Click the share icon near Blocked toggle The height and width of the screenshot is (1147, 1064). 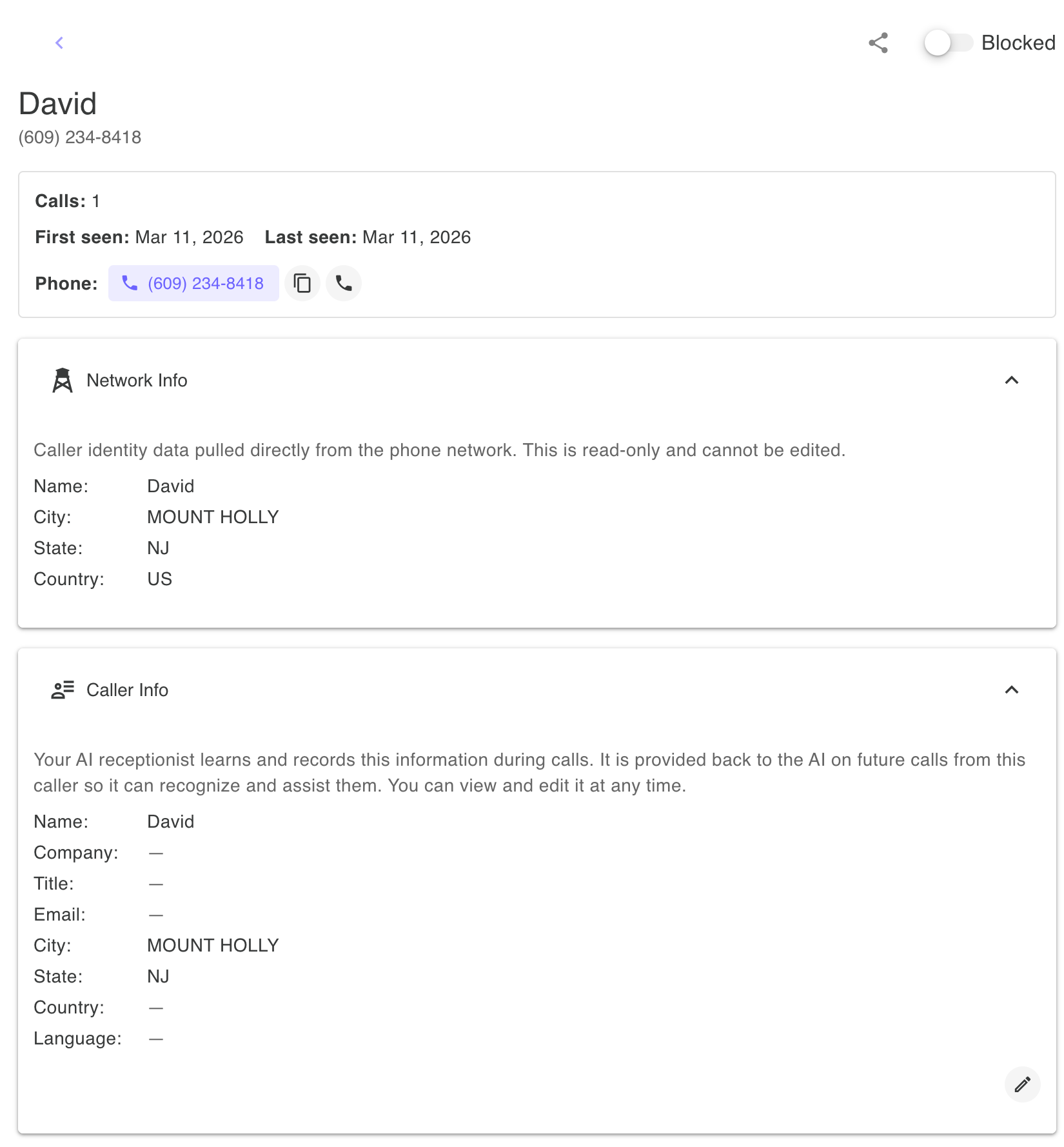pyautogui.click(x=878, y=43)
